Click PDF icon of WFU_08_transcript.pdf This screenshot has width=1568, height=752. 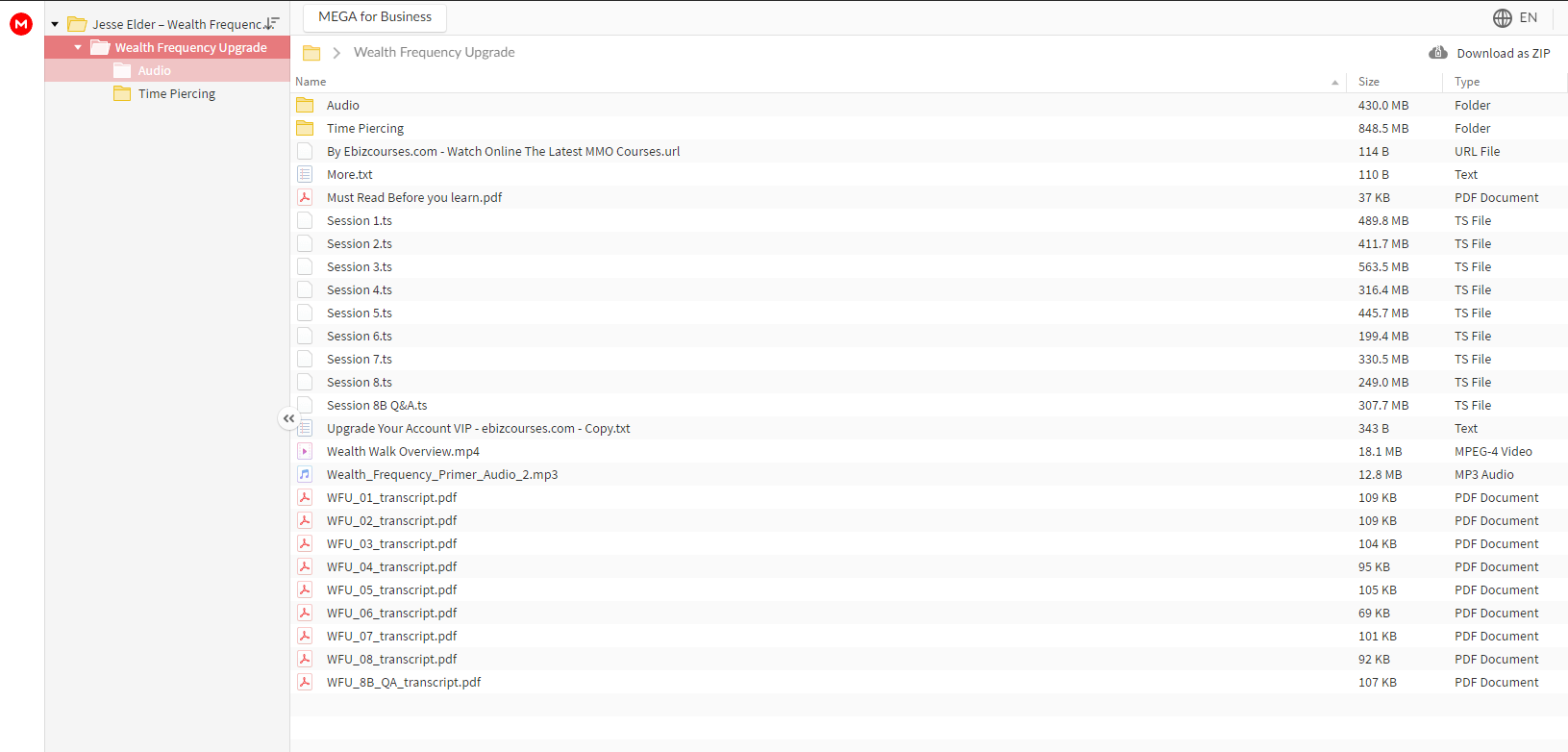305,659
